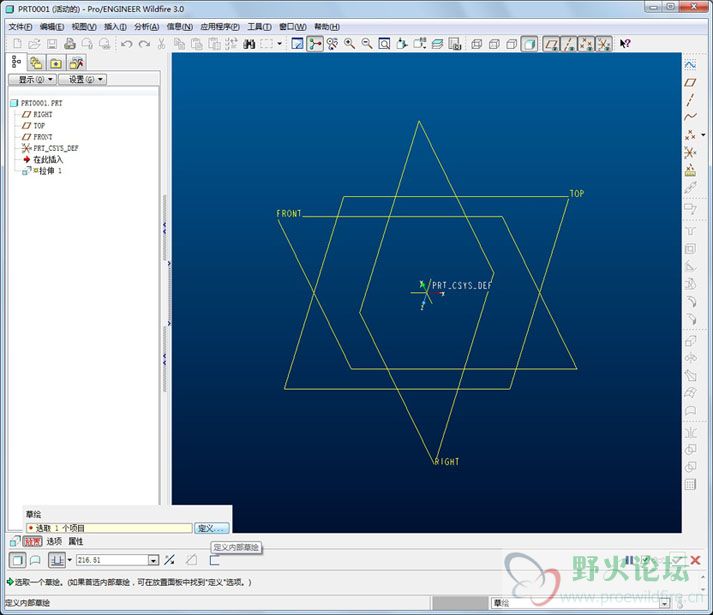Toggle datum axes display
713x615 pixels.
568,44
